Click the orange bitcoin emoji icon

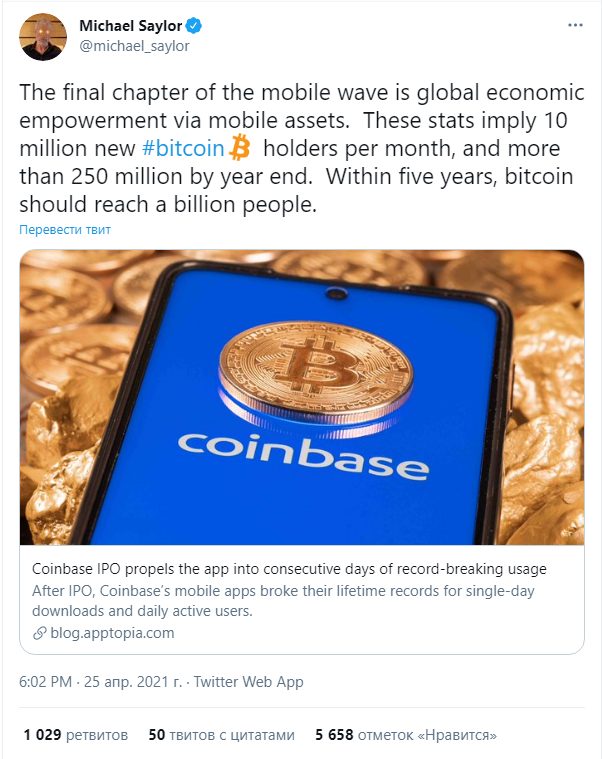point(239,148)
